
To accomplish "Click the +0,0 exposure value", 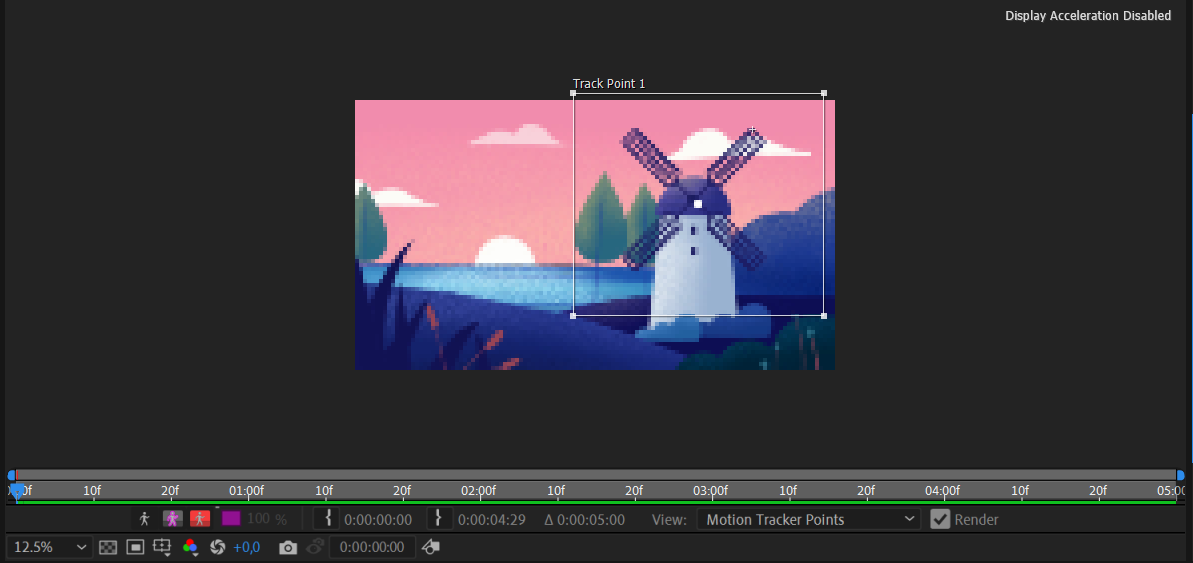I will click(x=247, y=547).
